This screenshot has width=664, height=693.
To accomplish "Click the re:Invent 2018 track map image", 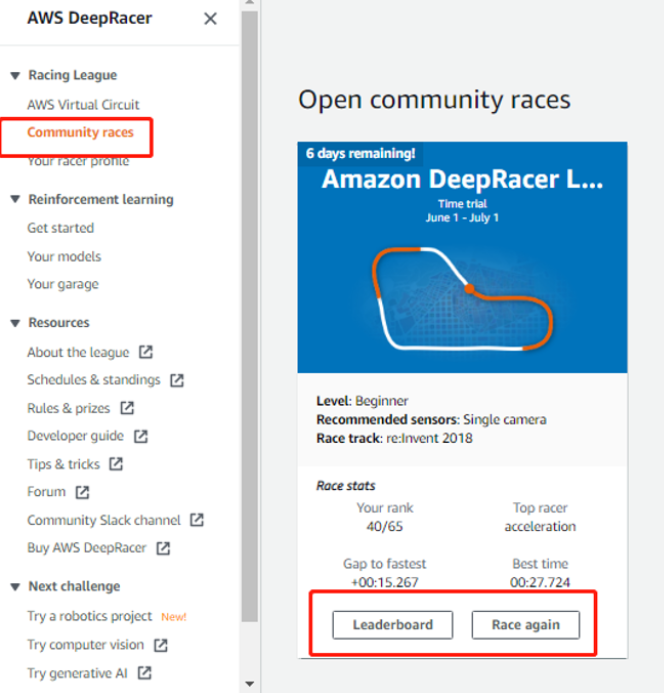I will point(462,299).
